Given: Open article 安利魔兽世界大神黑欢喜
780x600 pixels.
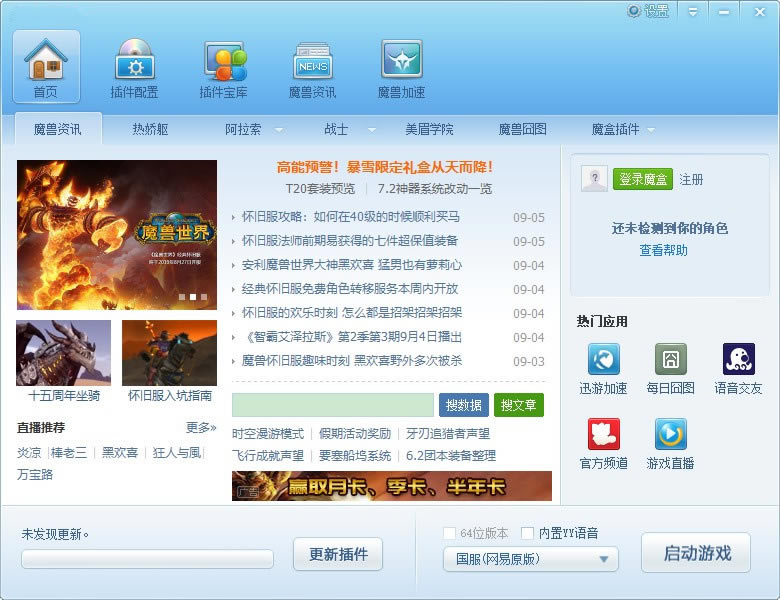Looking at the screenshot, I should (352, 265).
